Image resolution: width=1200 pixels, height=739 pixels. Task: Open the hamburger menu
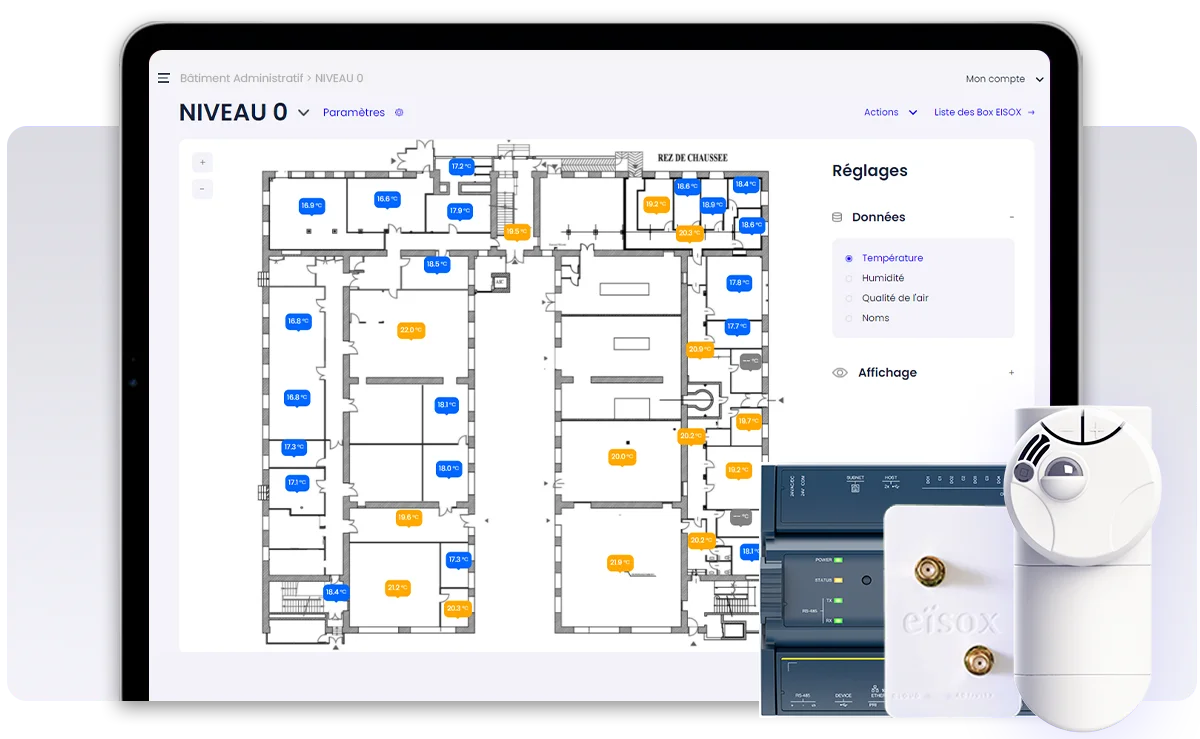(164, 78)
